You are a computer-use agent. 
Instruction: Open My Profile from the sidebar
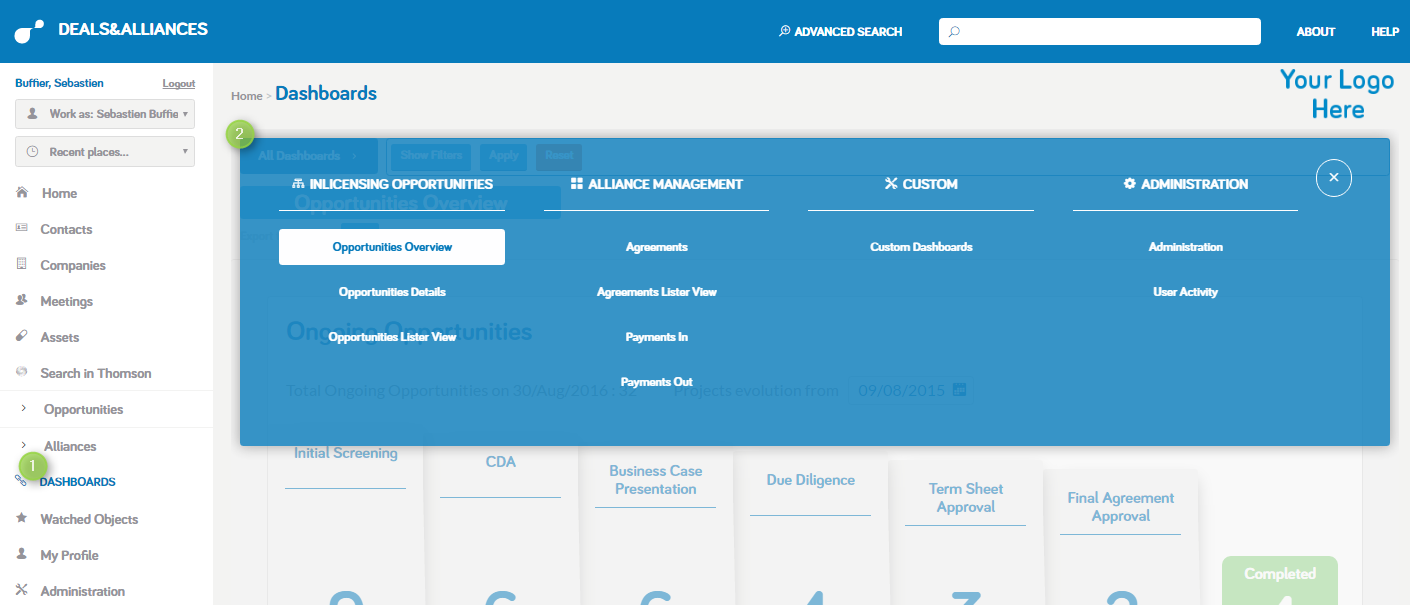pos(69,555)
